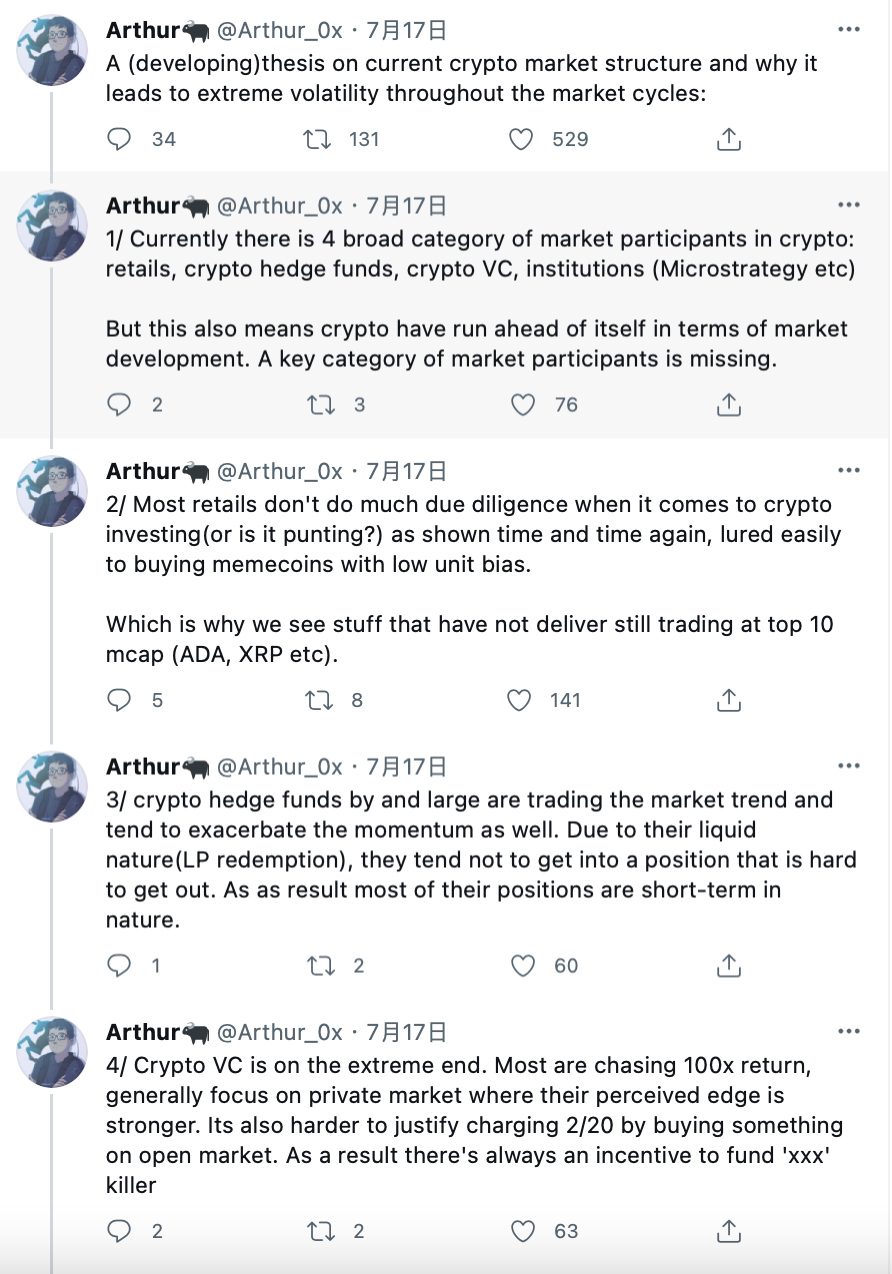The image size is (892, 1274).
Task: Open more options on tweet 4/
Action: click(849, 1030)
